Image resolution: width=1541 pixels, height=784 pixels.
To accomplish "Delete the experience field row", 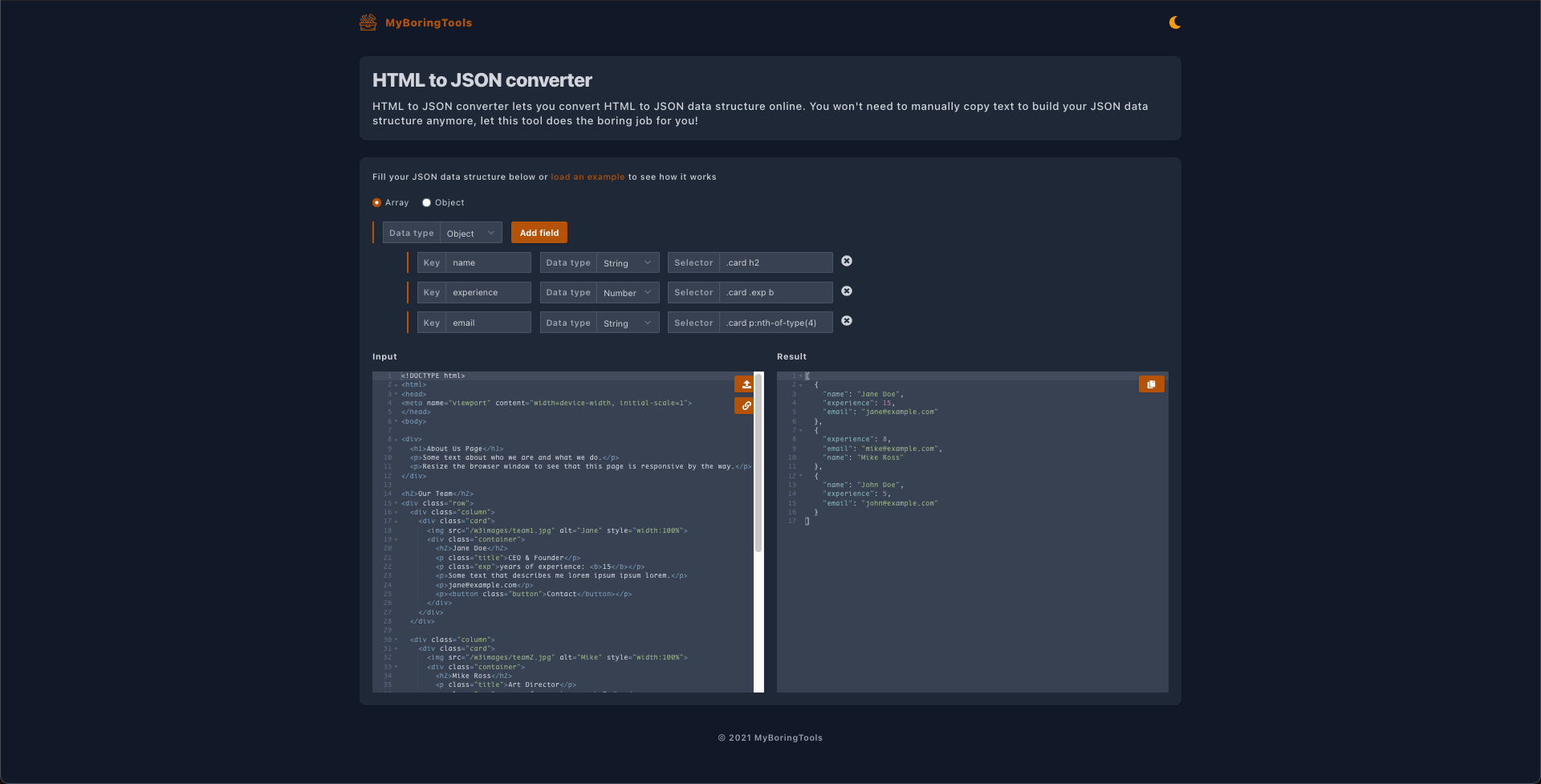I will pos(847,291).
